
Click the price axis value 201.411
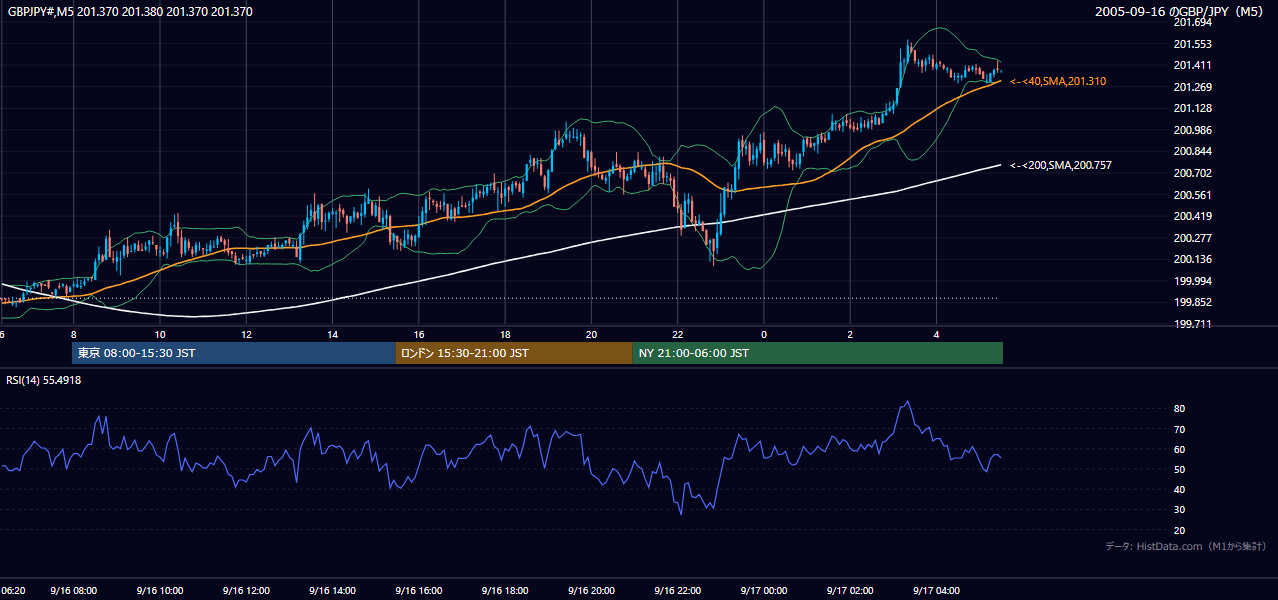(1192, 66)
